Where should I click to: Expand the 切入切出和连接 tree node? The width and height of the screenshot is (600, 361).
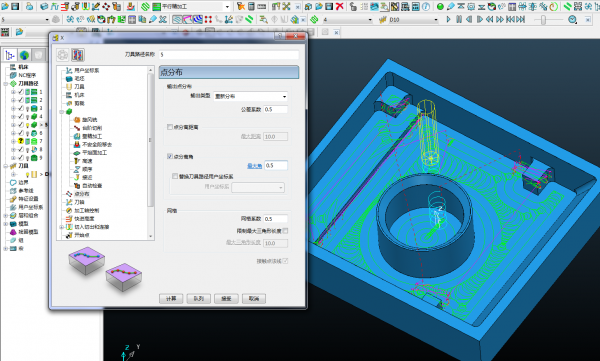62,227
